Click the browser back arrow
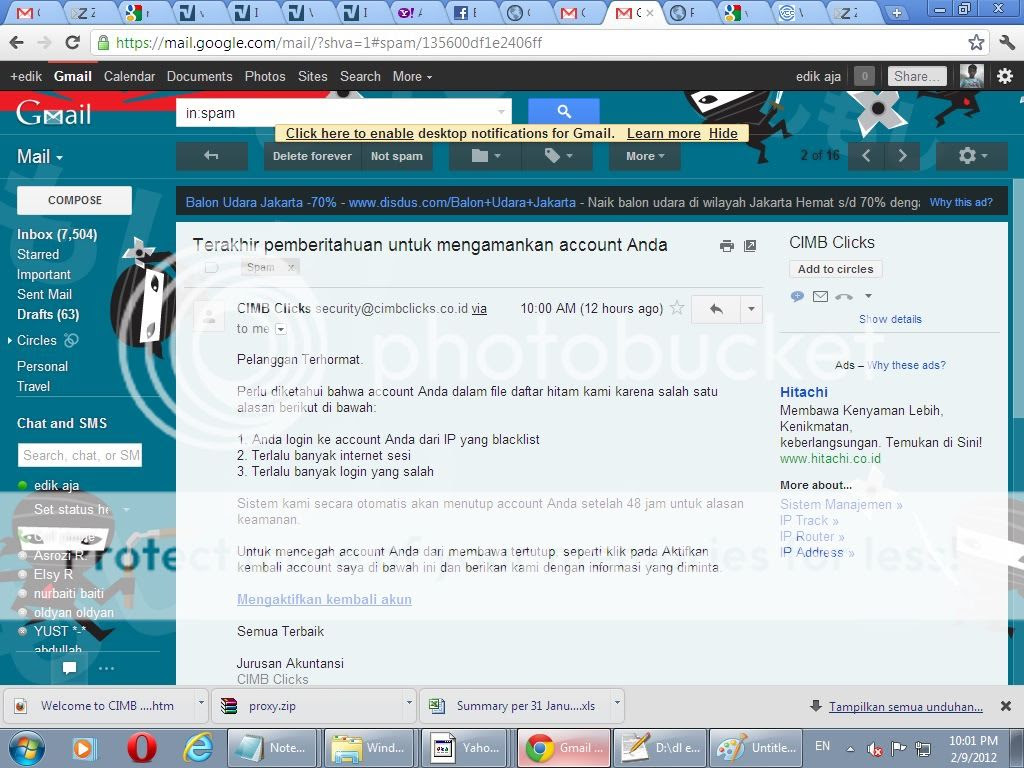Viewport: 1024px width, 768px height. (16, 43)
